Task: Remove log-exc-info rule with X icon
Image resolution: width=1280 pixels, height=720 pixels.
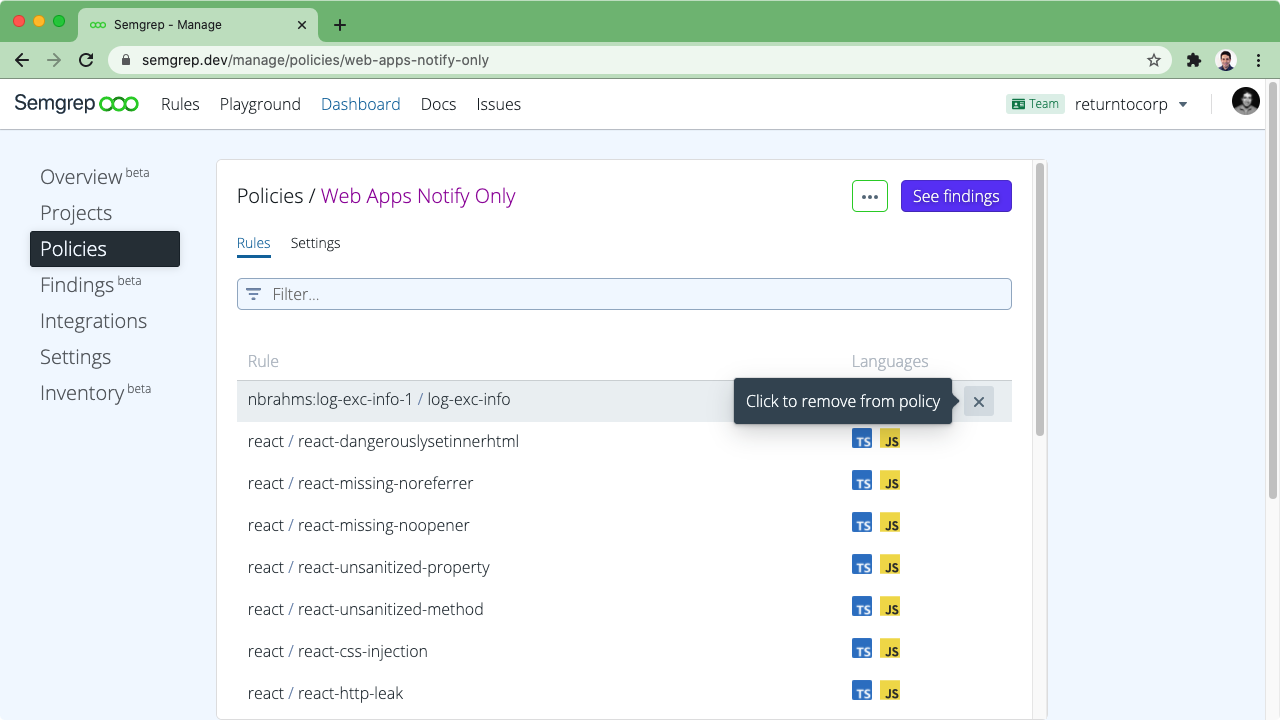Action: pos(979,401)
